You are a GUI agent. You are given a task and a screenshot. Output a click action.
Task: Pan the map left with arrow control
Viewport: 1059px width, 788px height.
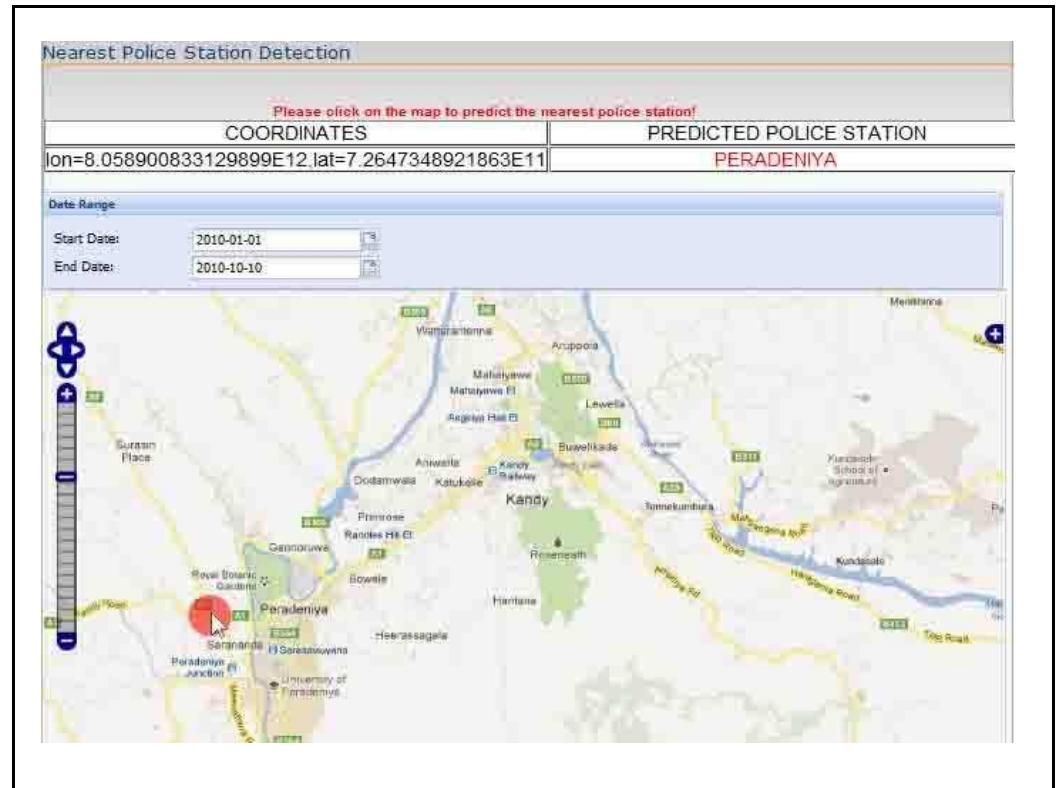click(55, 349)
